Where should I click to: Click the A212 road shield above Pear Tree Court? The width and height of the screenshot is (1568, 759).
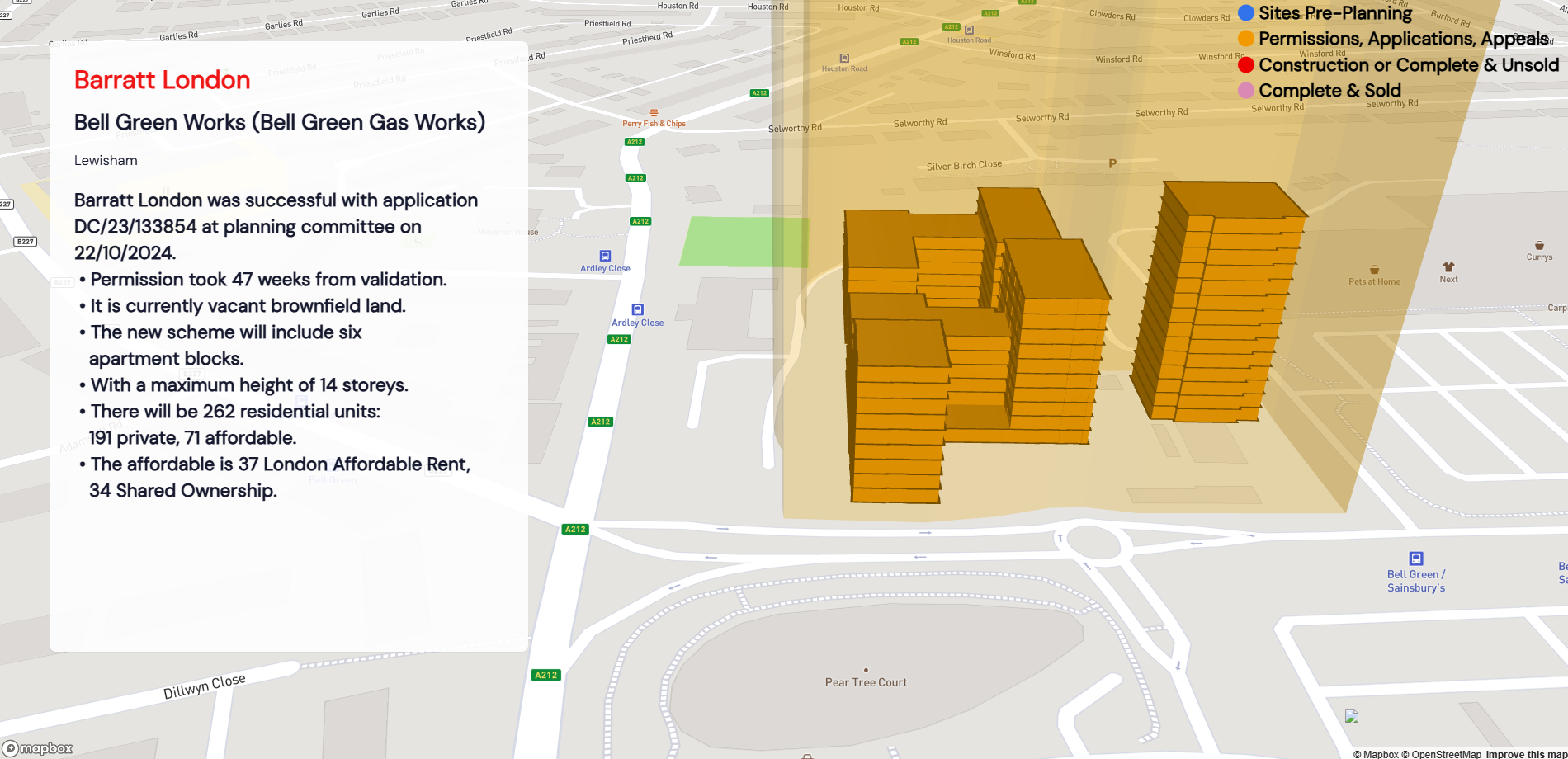click(575, 529)
